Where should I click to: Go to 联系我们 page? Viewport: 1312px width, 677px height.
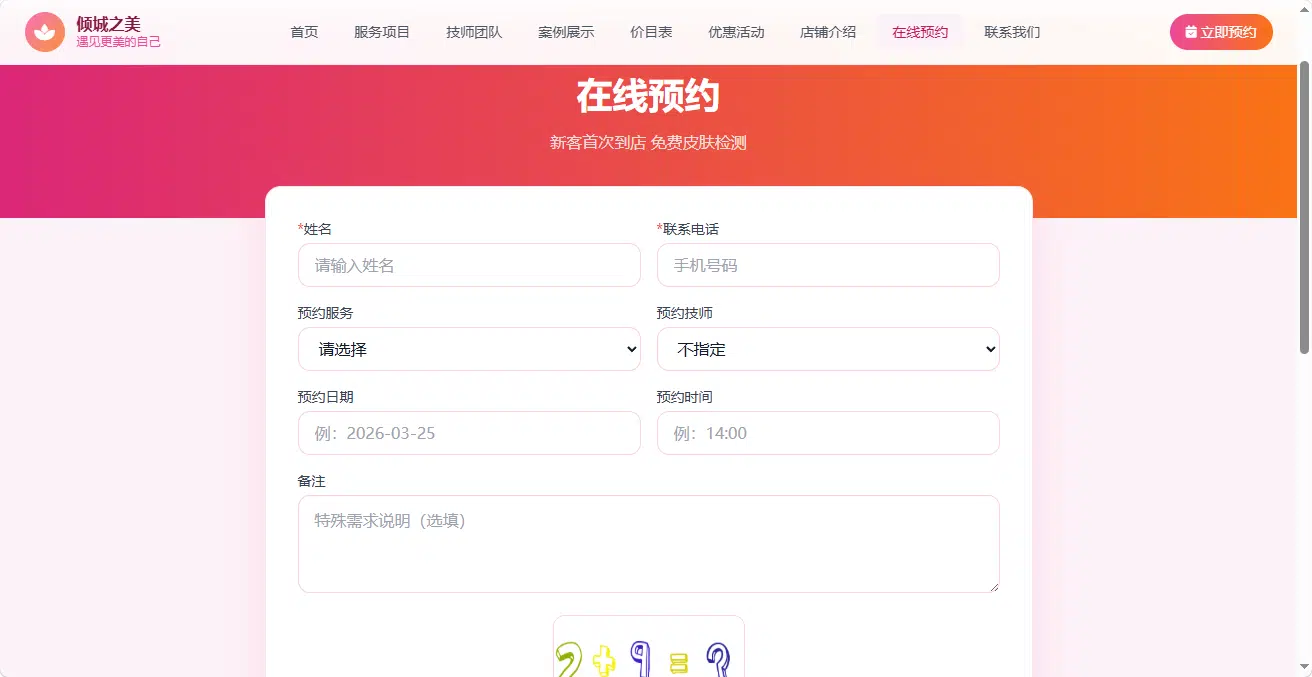[x=1012, y=32]
